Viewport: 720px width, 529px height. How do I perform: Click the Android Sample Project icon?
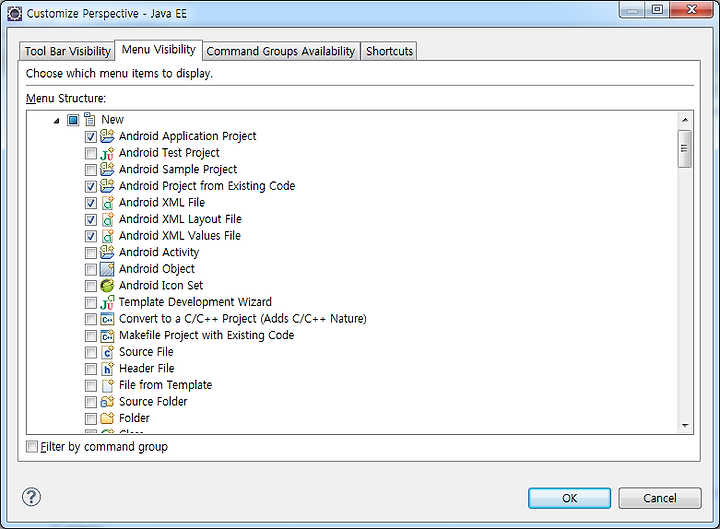[107, 169]
